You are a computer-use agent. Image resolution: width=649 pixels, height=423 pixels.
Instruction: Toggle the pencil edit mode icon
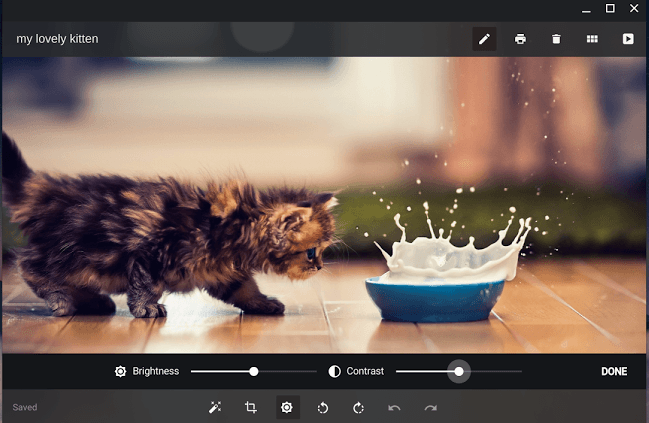tap(484, 39)
